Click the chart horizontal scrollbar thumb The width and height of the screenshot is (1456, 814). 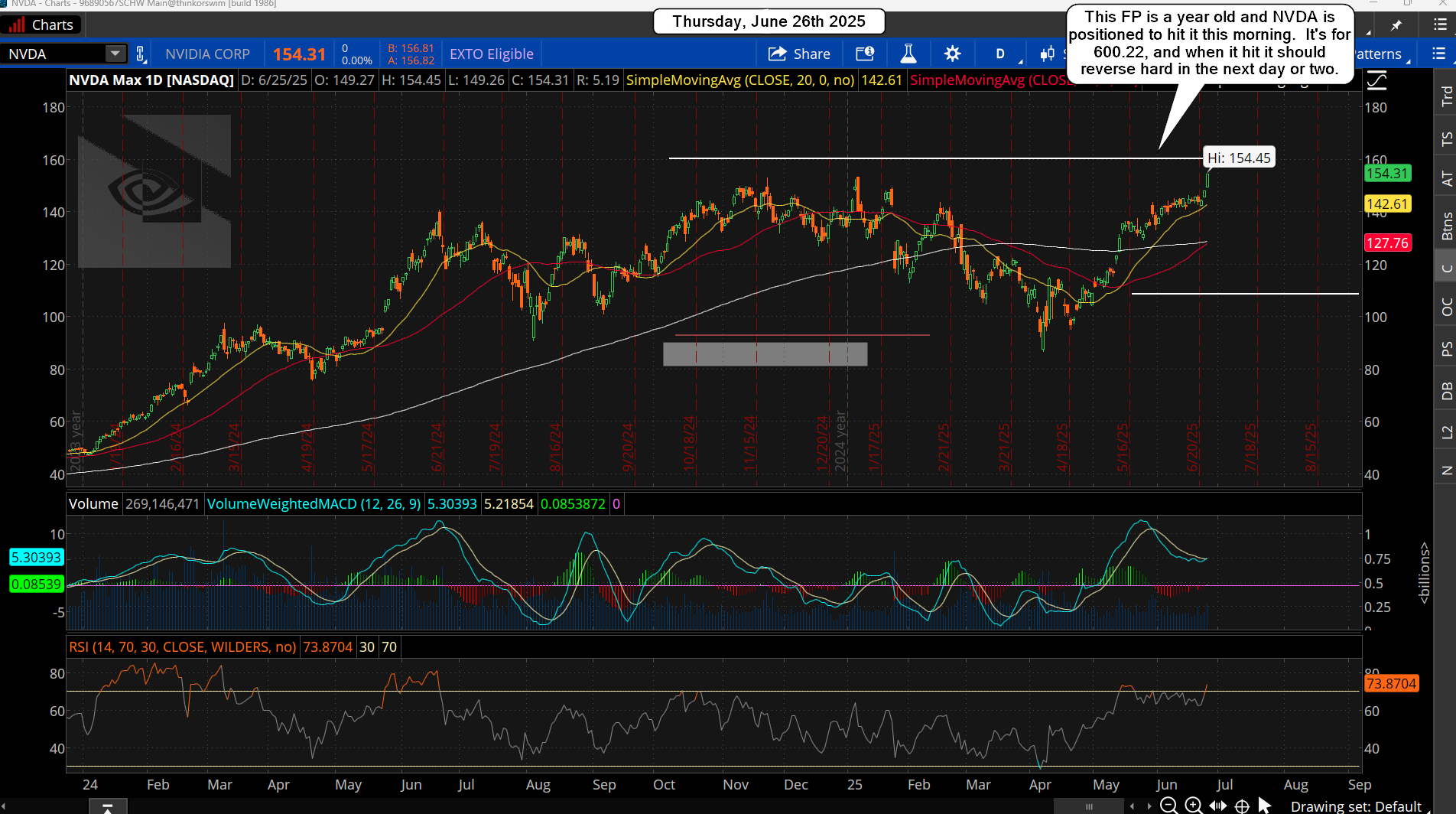1088,806
